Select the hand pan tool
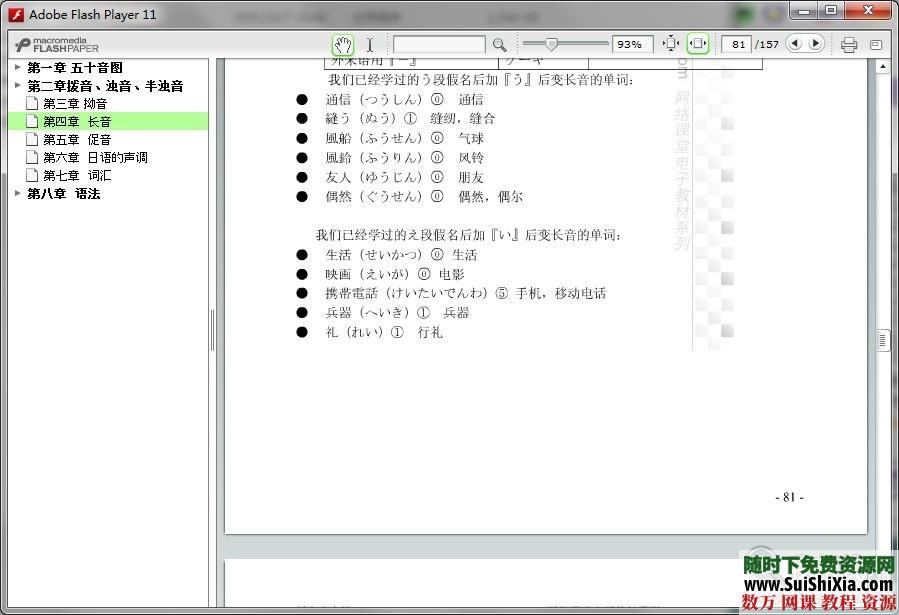The width and height of the screenshot is (899, 615). coord(343,44)
